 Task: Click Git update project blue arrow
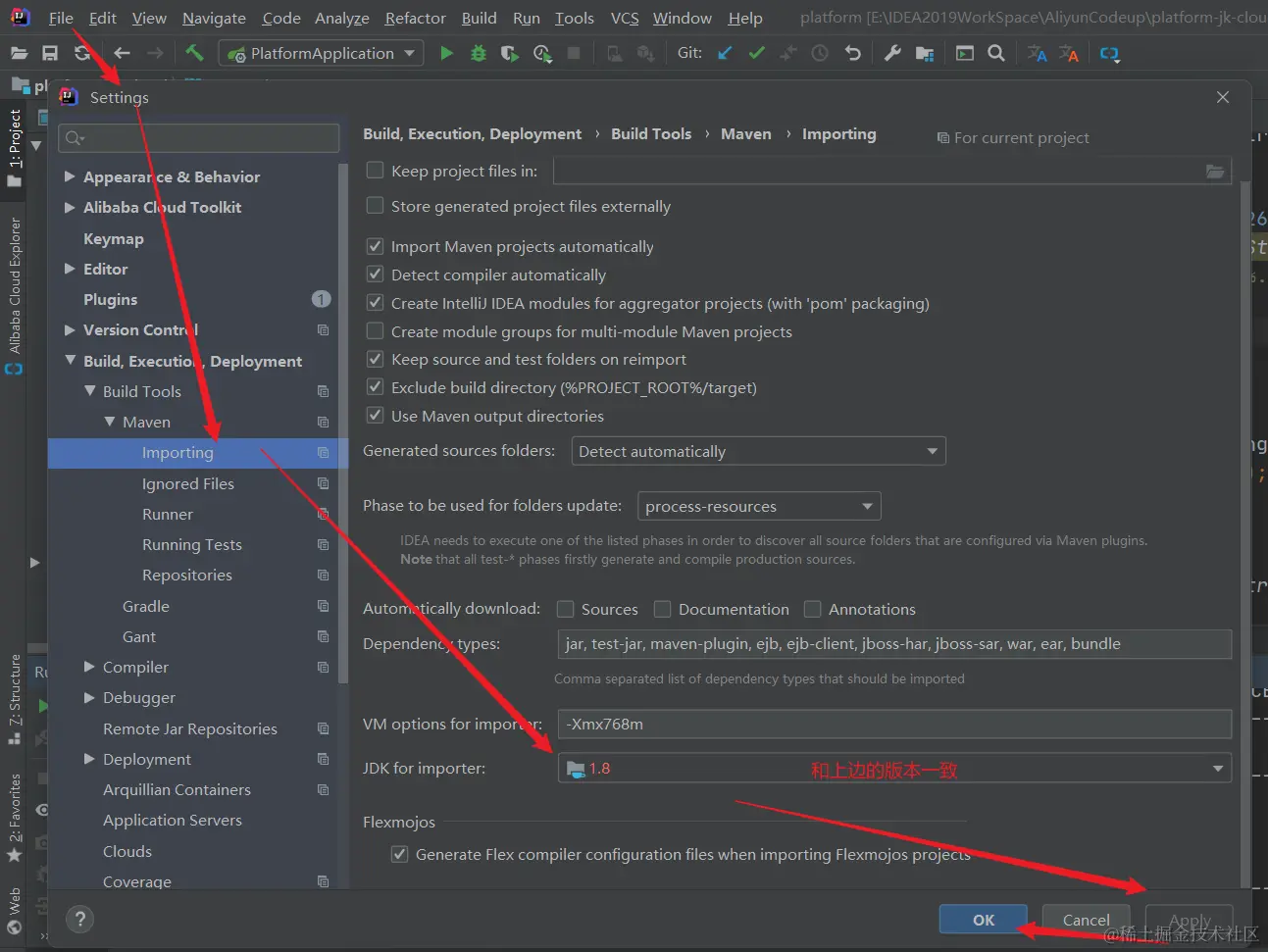[725, 53]
